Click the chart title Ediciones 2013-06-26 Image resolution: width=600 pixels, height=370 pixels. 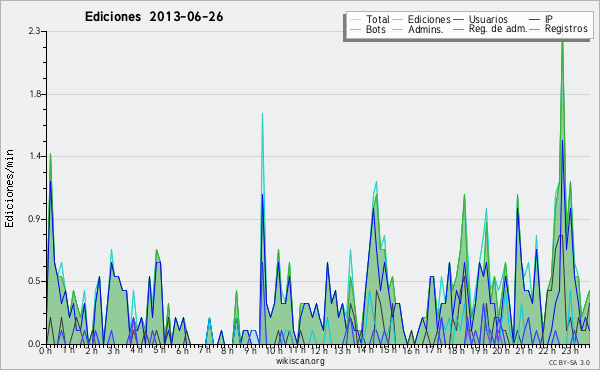(x=154, y=17)
